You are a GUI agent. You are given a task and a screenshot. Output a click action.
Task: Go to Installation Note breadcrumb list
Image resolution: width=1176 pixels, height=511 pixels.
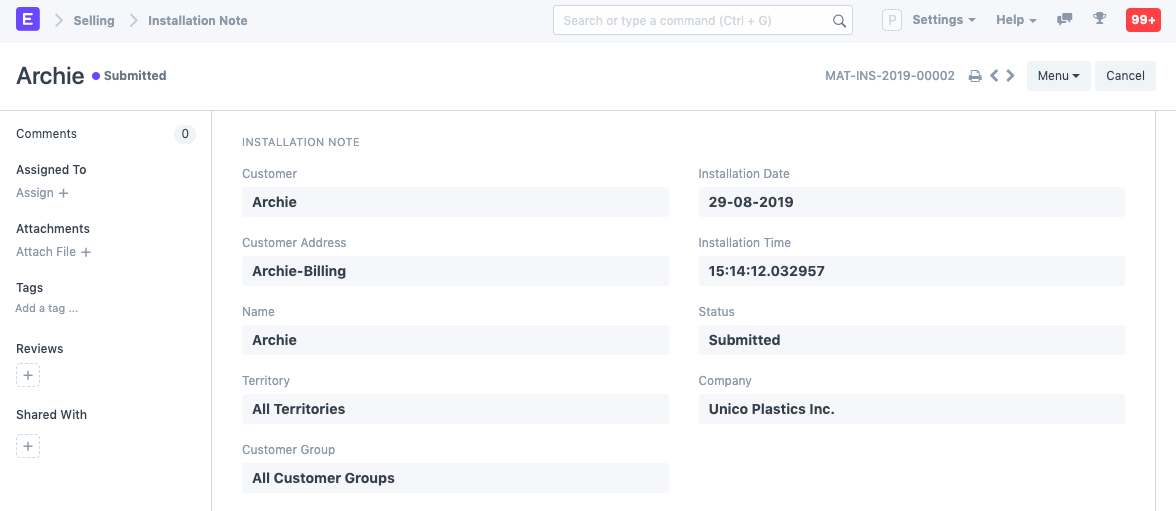pos(197,20)
